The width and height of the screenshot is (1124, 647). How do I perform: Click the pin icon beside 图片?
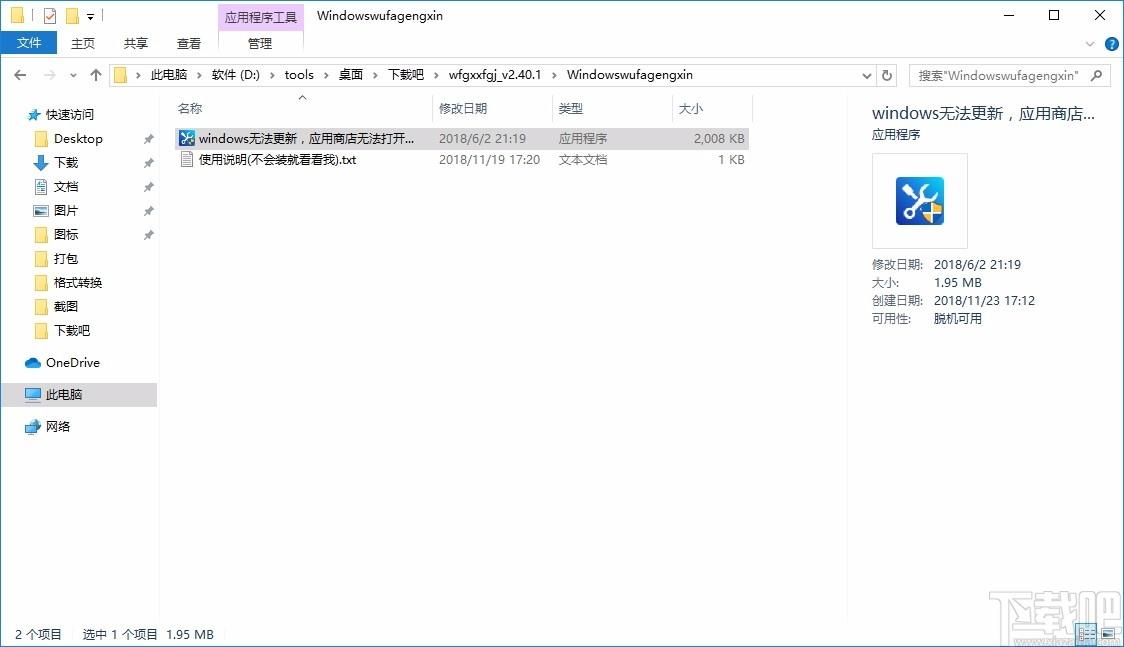click(x=148, y=211)
